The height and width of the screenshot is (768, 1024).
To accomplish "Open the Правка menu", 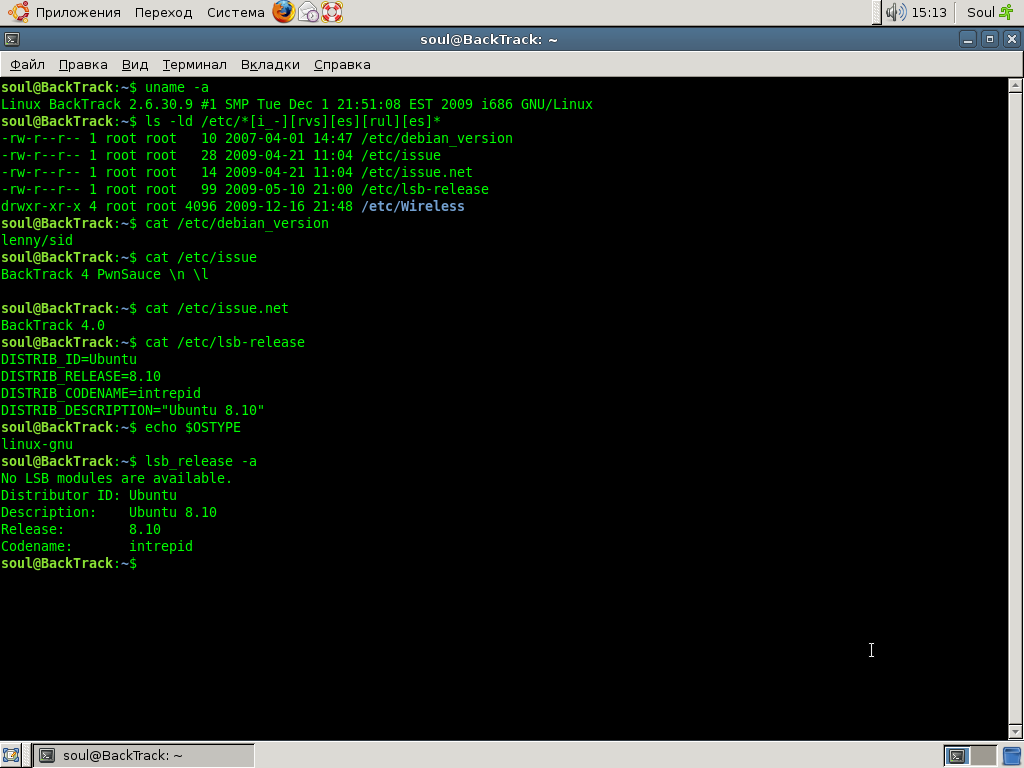I will [83, 65].
